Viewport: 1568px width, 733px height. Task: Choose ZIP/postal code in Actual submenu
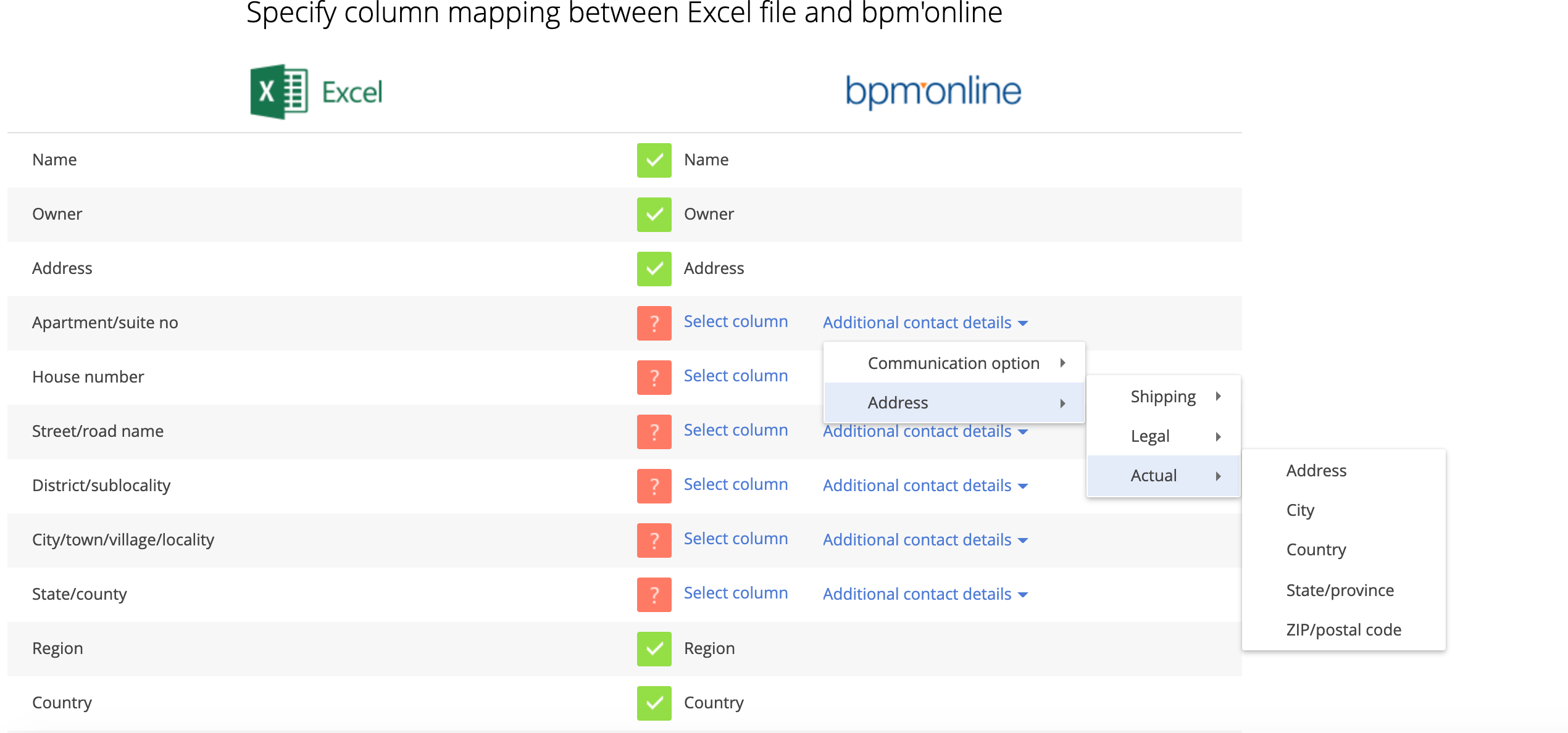pyautogui.click(x=1344, y=630)
